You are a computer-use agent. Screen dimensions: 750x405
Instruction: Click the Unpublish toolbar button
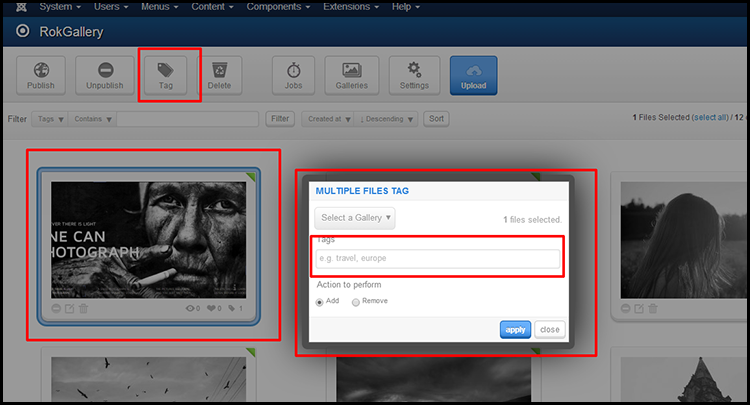105,76
